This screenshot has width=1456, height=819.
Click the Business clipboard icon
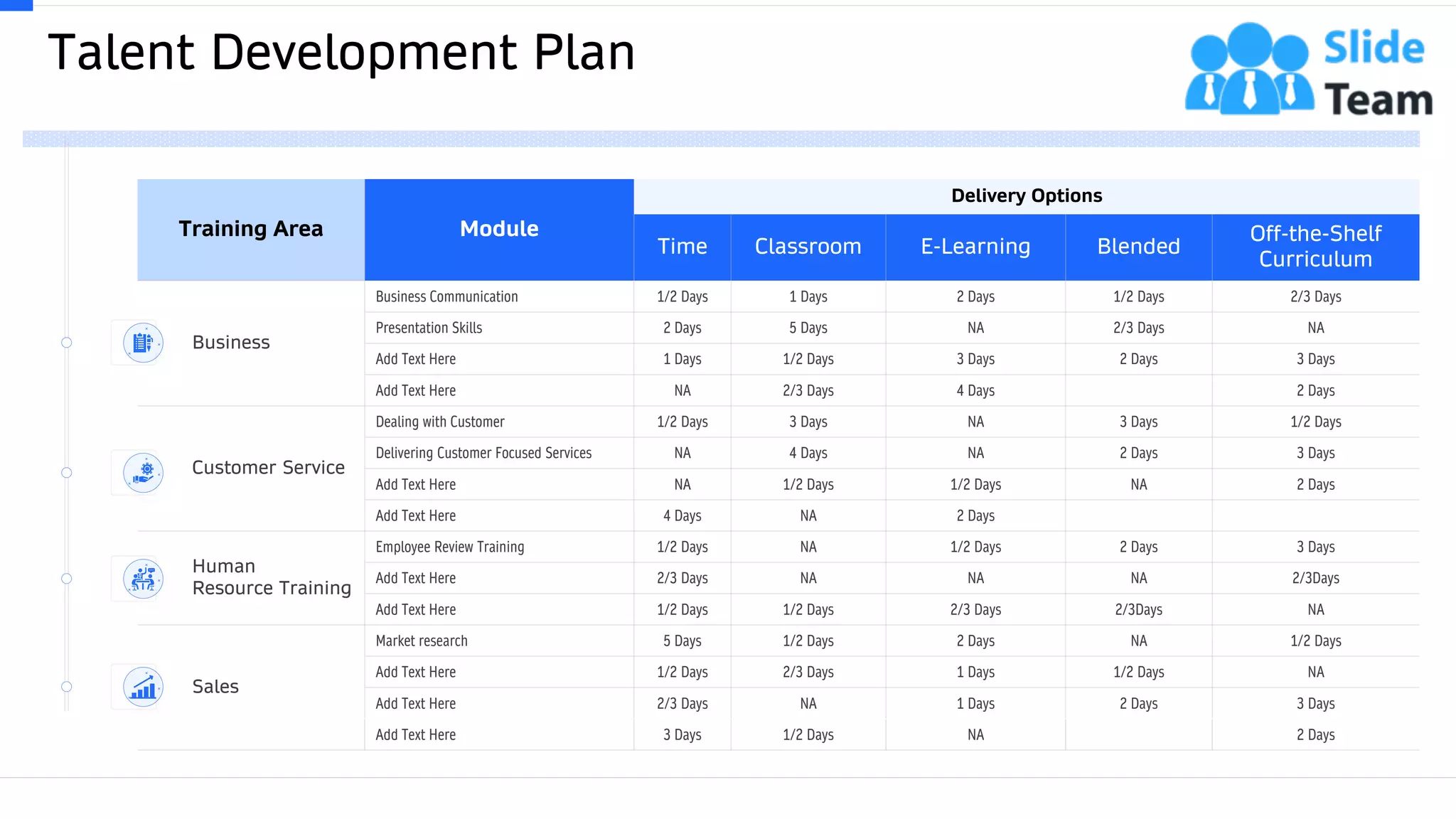[x=143, y=343]
